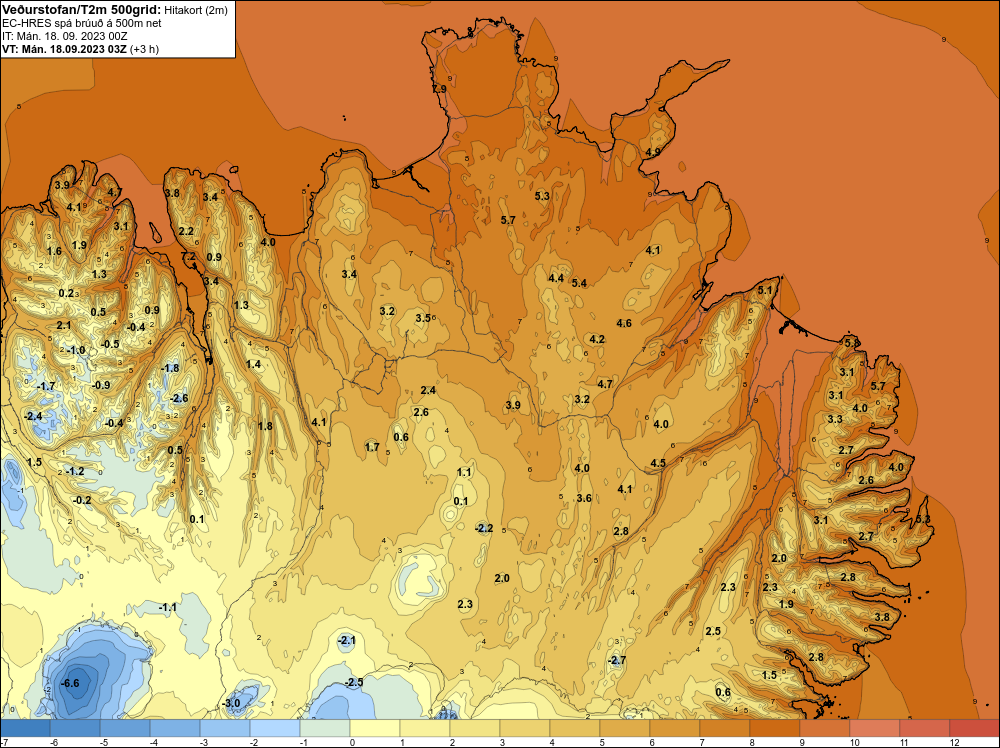Click the red legend swatch right of 12
The image size is (1000, 748).
(974, 728)
